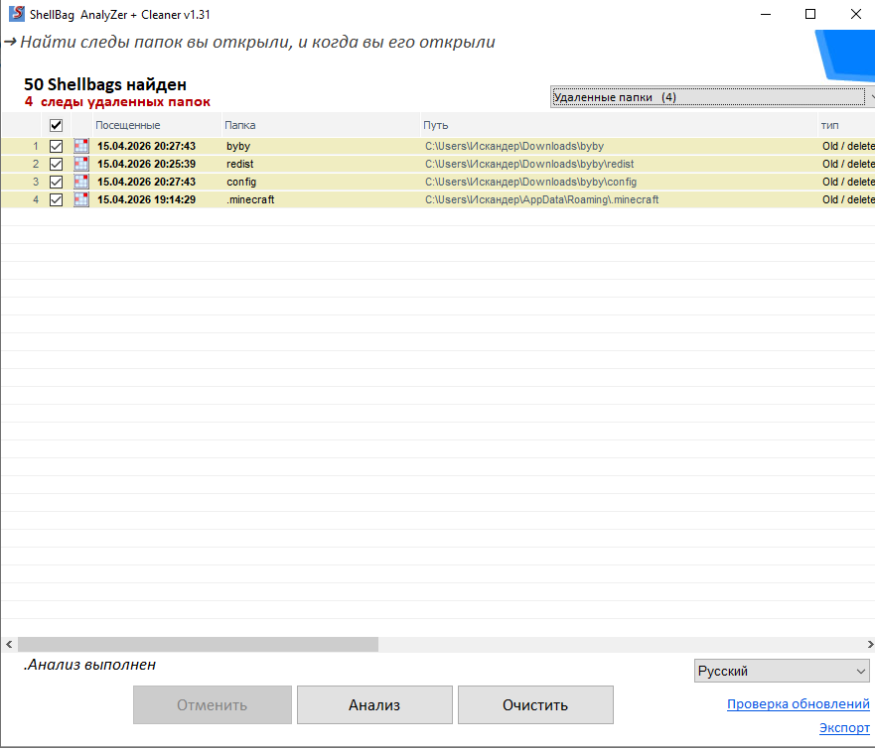The width and height of the screenshot is (875, 750).
Task: Click the shellbag icon in the config row
Action: pos(81,182)
